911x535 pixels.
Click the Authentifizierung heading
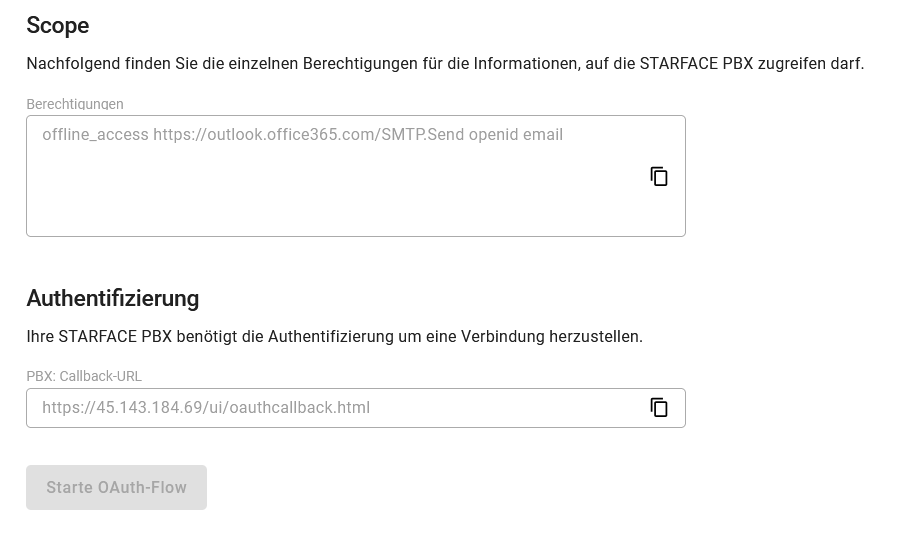(113, 298)
